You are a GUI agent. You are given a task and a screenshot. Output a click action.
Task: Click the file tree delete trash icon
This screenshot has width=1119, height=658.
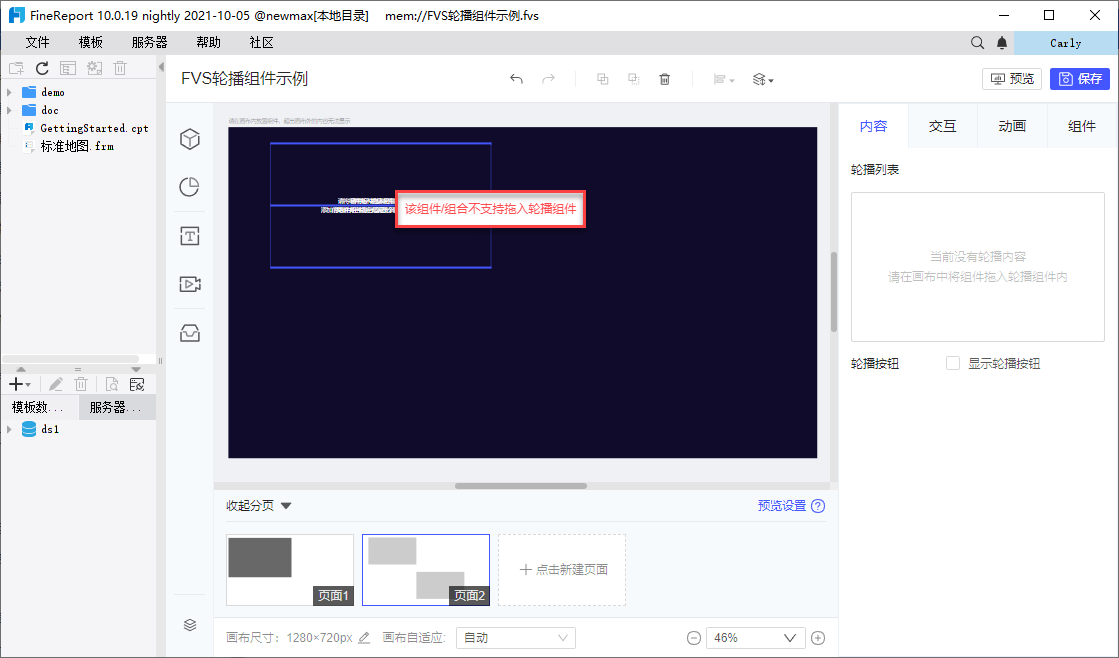[121, 69]
